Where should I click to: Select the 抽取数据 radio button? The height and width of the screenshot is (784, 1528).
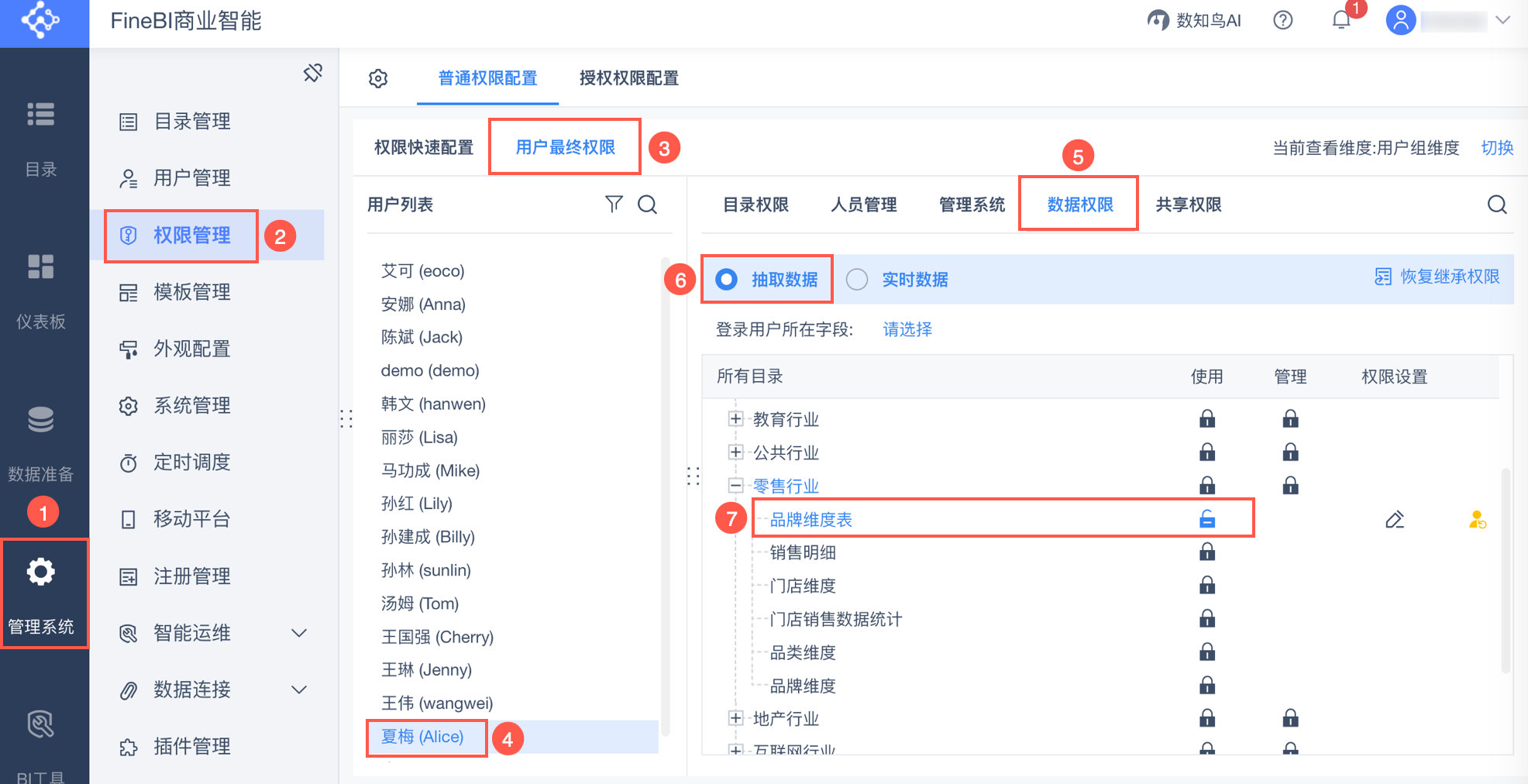(726, 280)
